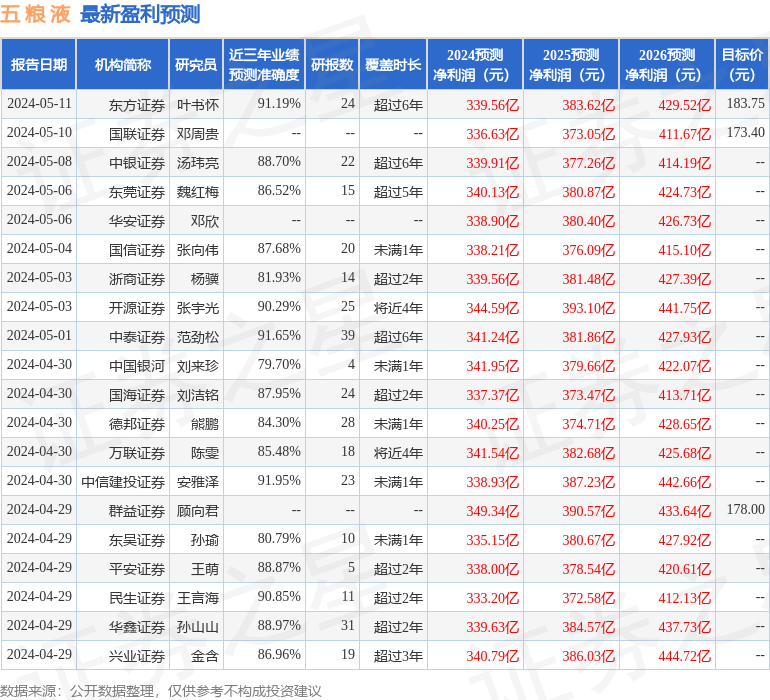Screen dimensions: 770x700
Task: Click 2024 profit value 349.34亿
Action: click(x=493, y=511)
